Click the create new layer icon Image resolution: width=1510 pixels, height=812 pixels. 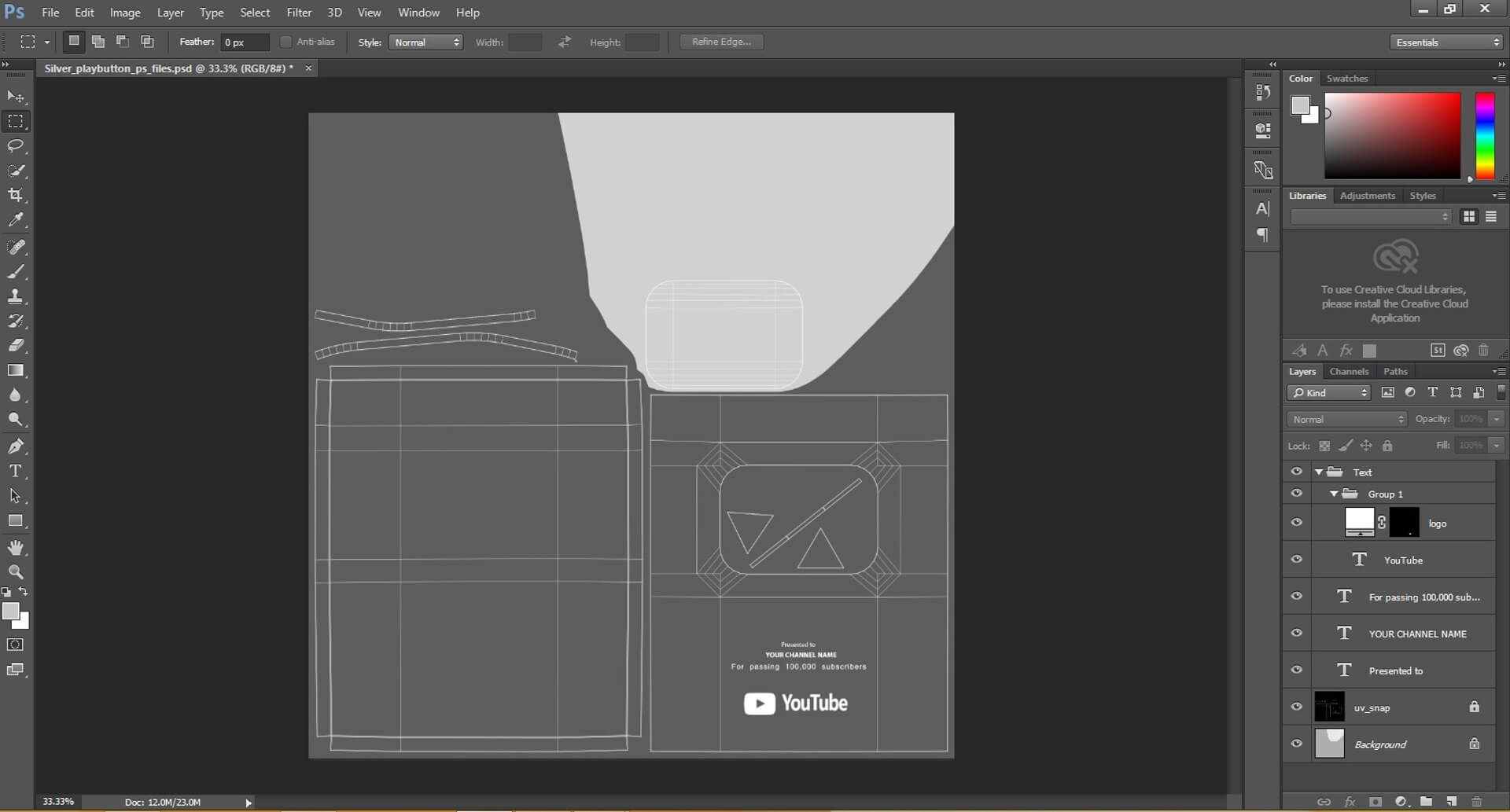1451,802
